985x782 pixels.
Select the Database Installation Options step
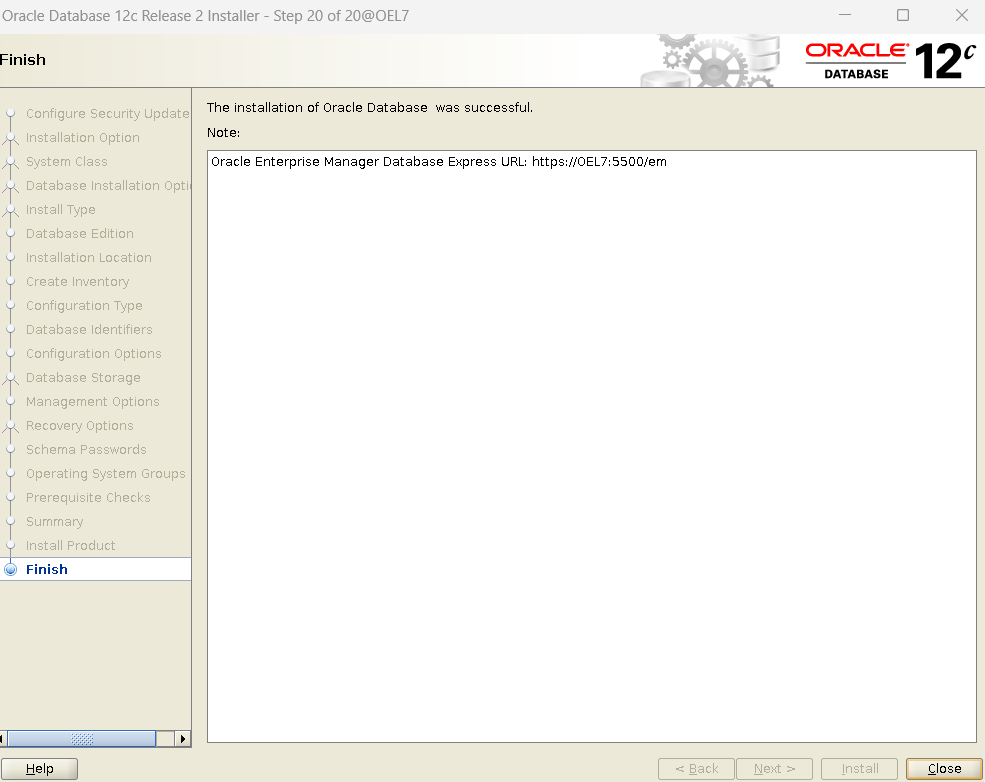tap(108, 186)
